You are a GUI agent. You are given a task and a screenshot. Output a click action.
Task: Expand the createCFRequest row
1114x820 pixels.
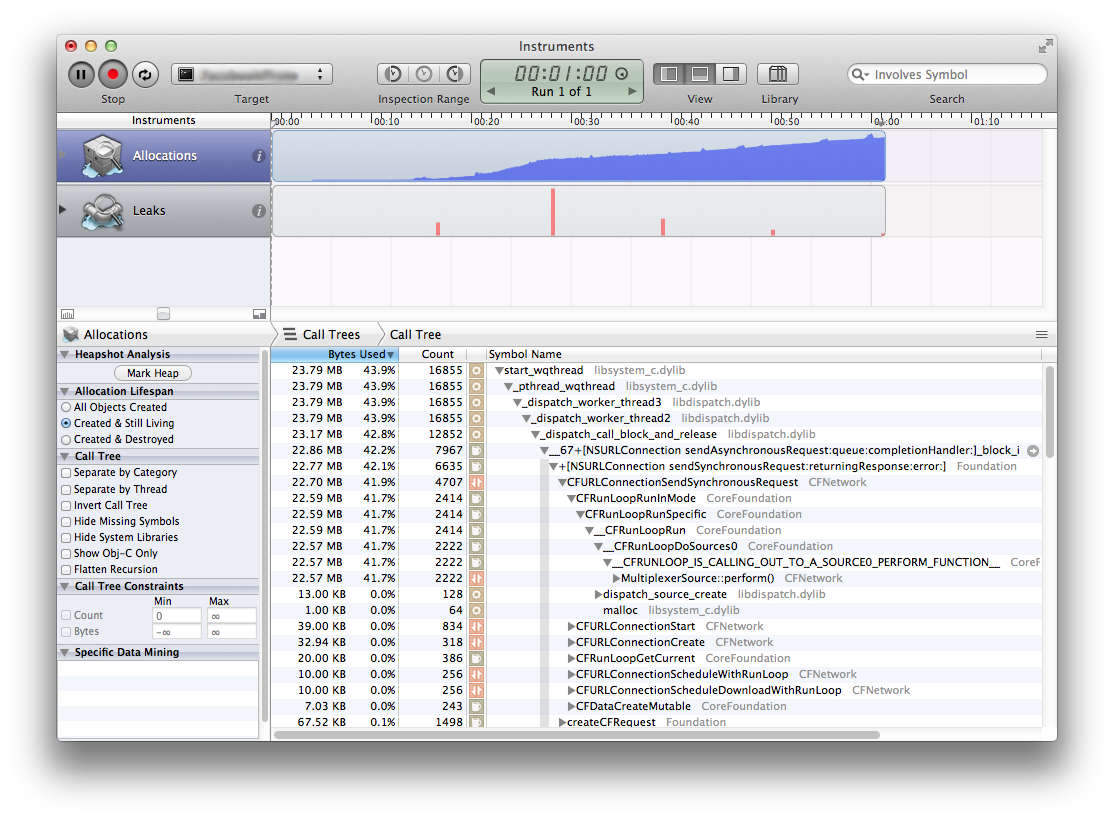click(x=562, y=722)
